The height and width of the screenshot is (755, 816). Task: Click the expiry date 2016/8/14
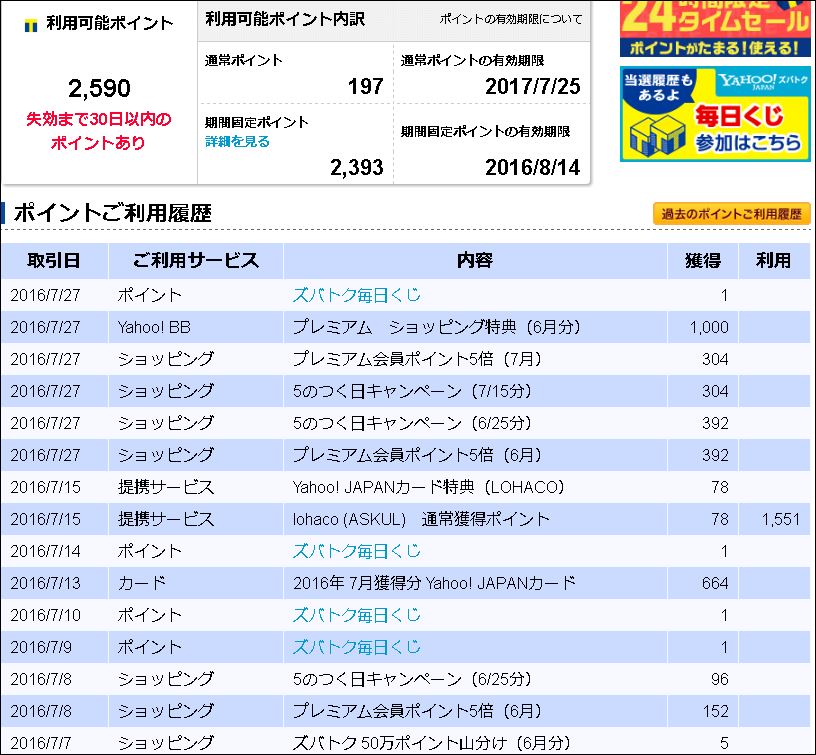pyautogui.click(x=532, y=168)
